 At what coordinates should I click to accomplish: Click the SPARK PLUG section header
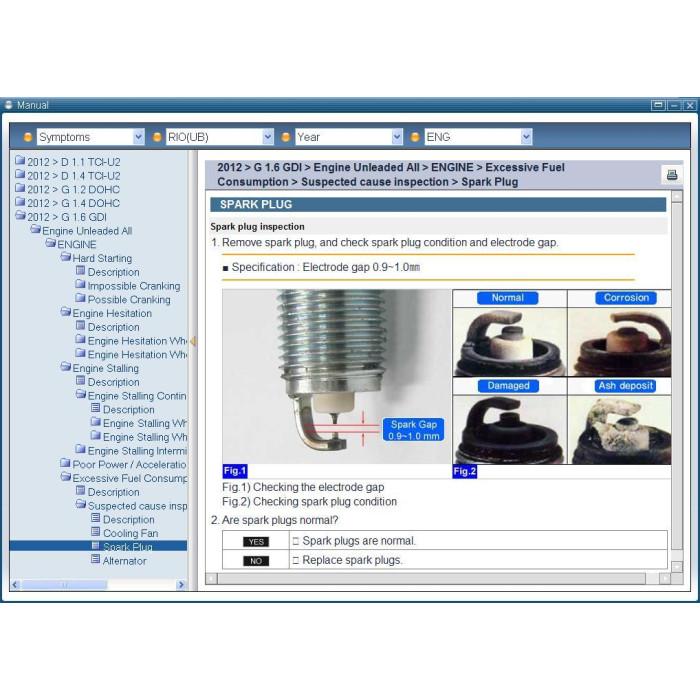[438, 204]
